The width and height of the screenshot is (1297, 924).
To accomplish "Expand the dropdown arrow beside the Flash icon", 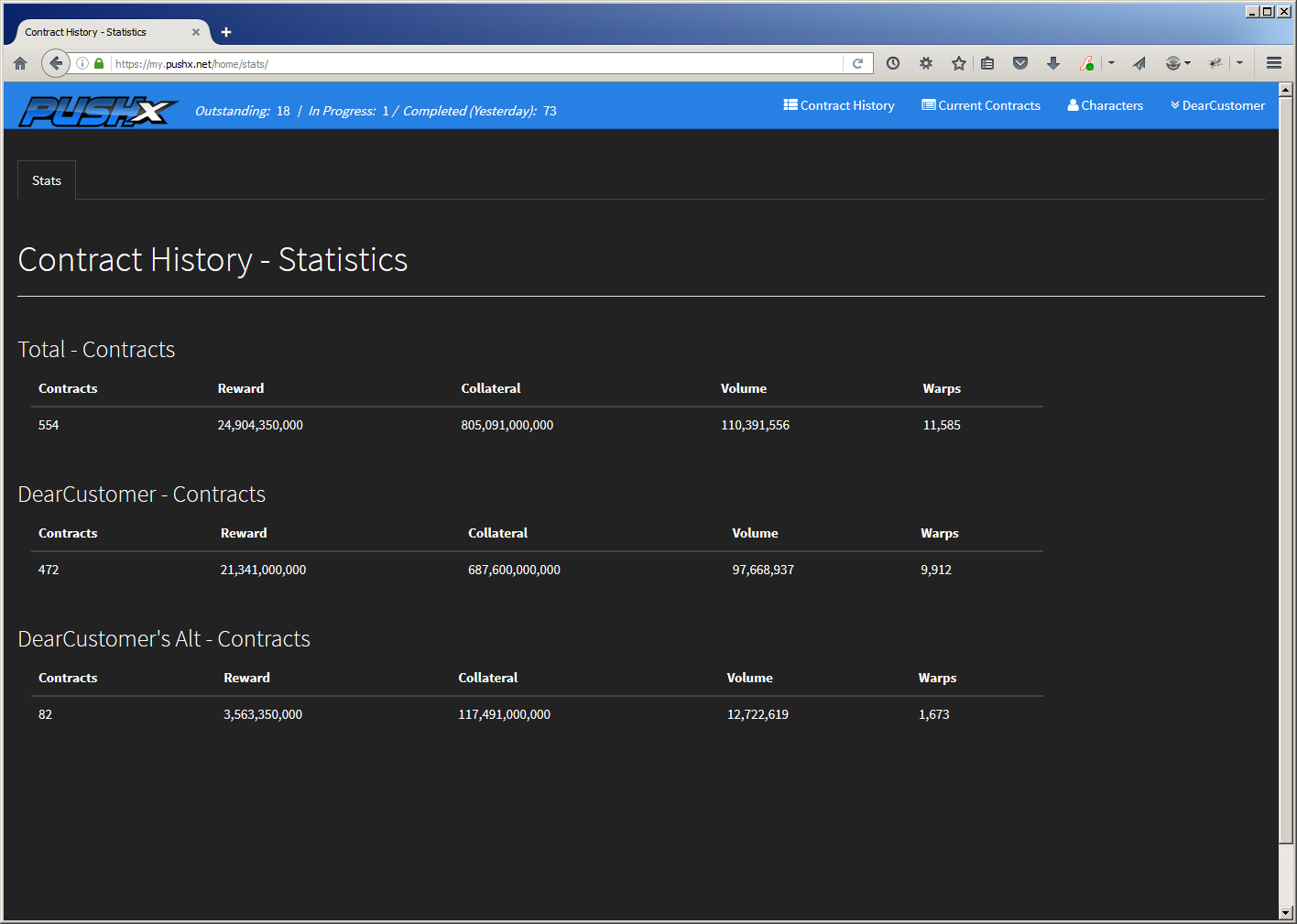I will tap(1111, 63).
